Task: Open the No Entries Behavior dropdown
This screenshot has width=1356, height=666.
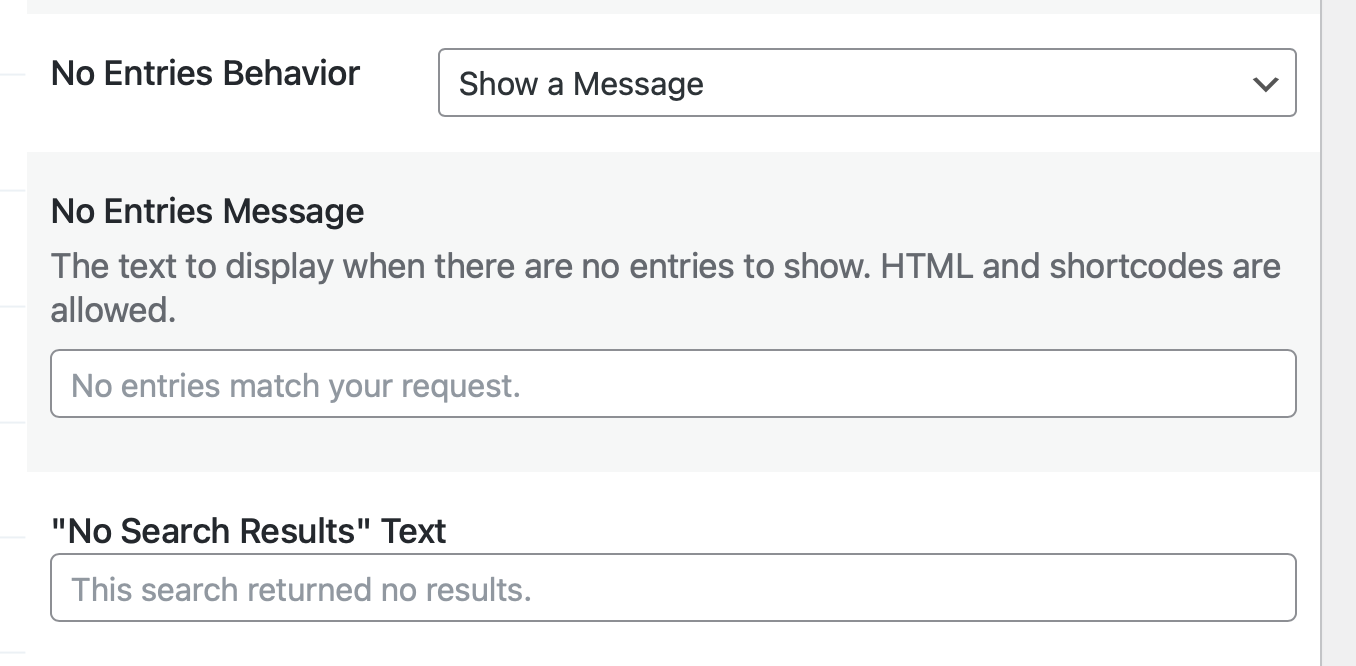Action: tap(866, 83)
